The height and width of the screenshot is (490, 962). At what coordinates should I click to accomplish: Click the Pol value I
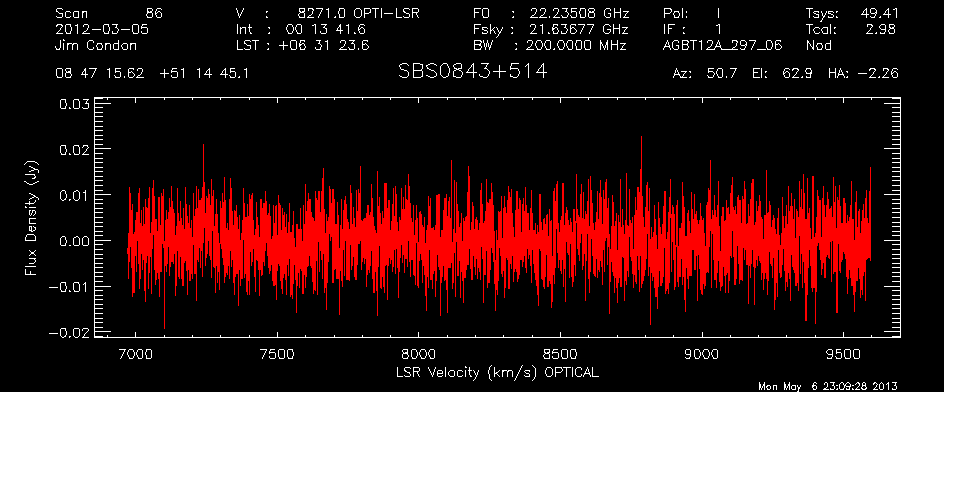click(718, 13)
